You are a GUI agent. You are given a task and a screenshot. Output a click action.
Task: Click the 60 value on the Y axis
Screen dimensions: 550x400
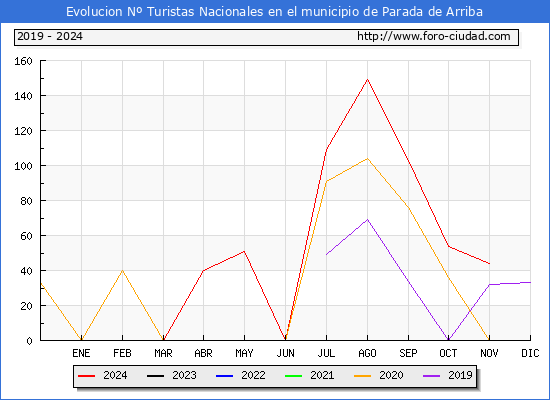(26, 236)
